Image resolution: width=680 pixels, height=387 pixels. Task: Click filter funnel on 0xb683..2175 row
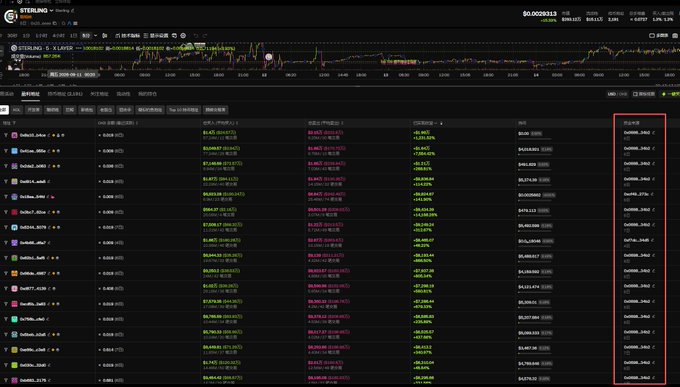click(x=6, y=380)
